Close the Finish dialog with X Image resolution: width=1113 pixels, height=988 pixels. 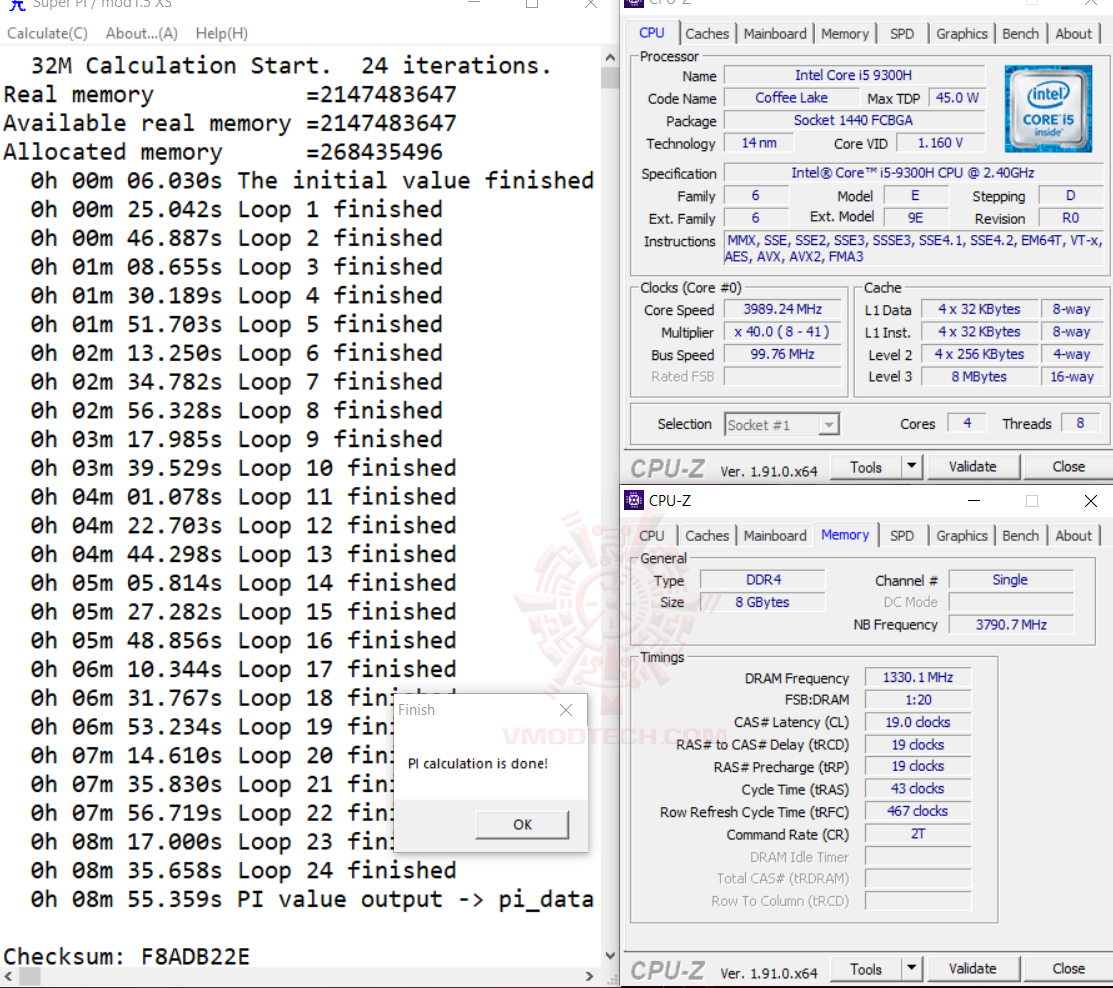point(566,710)
